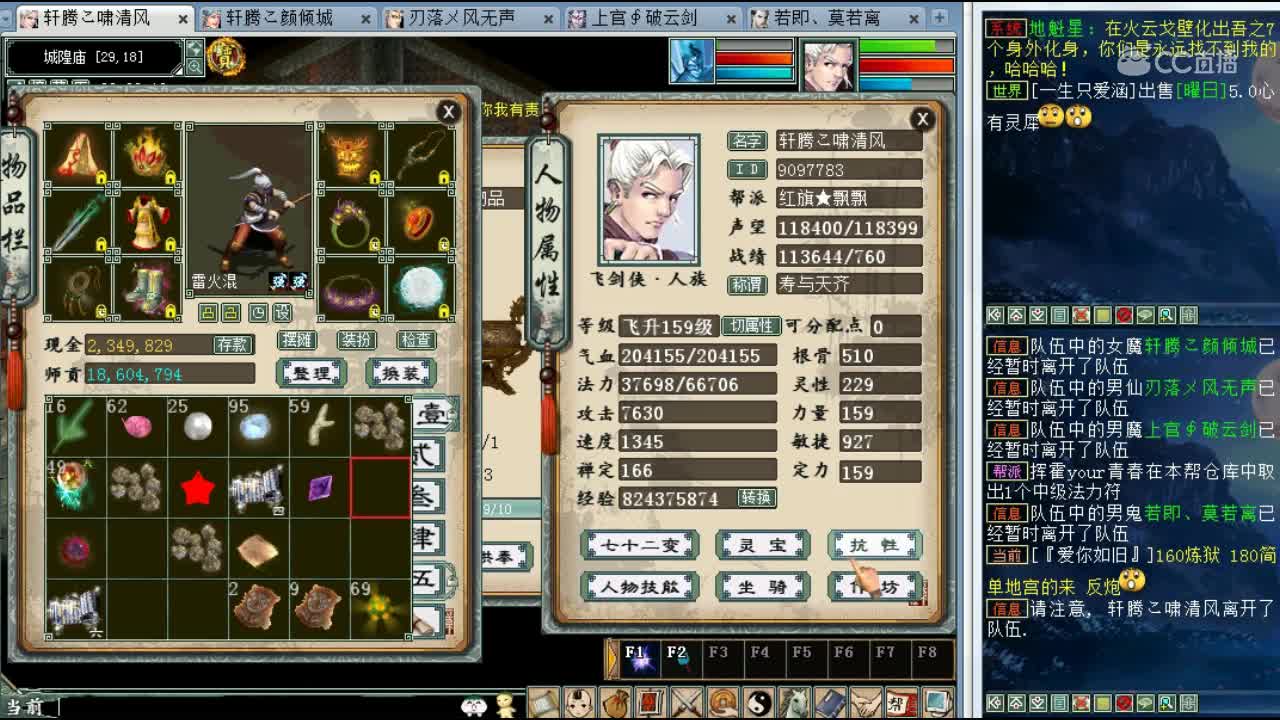1280x720 pixels.
Task: Open the inventory bag icon in bottom toolbar
Action: (x=616, y=702)
